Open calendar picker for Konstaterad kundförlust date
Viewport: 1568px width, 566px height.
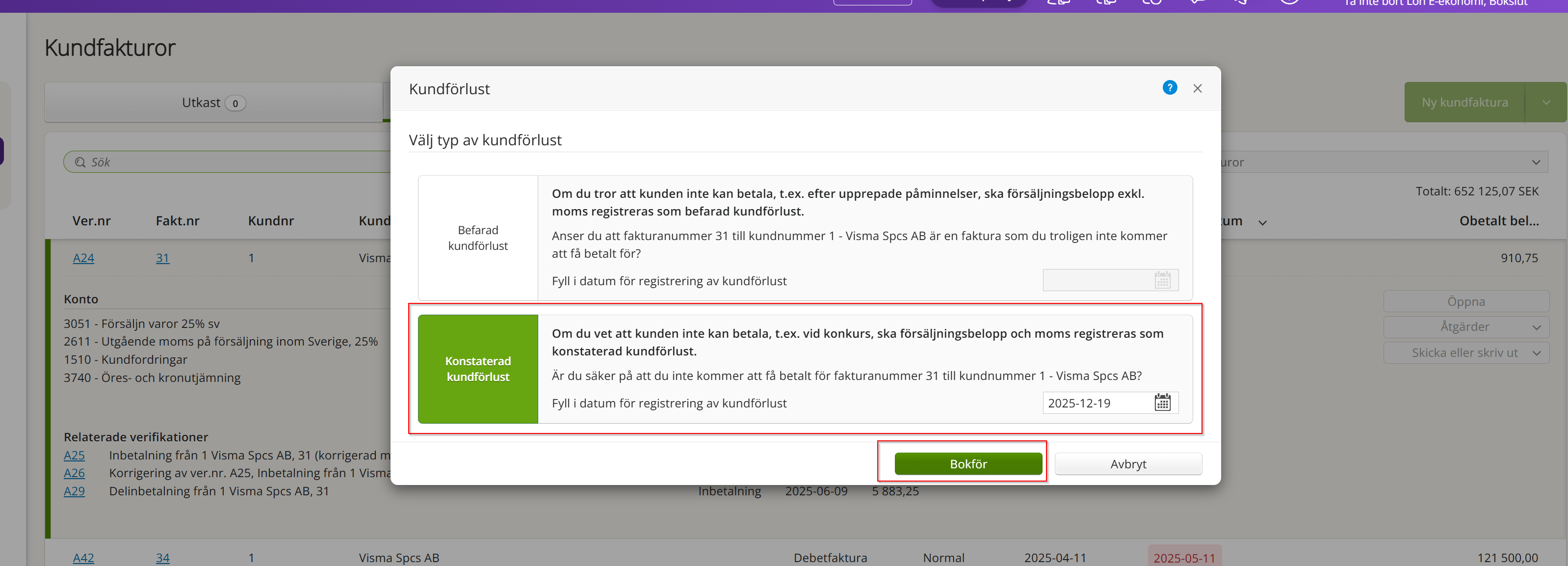(1162, 403)
